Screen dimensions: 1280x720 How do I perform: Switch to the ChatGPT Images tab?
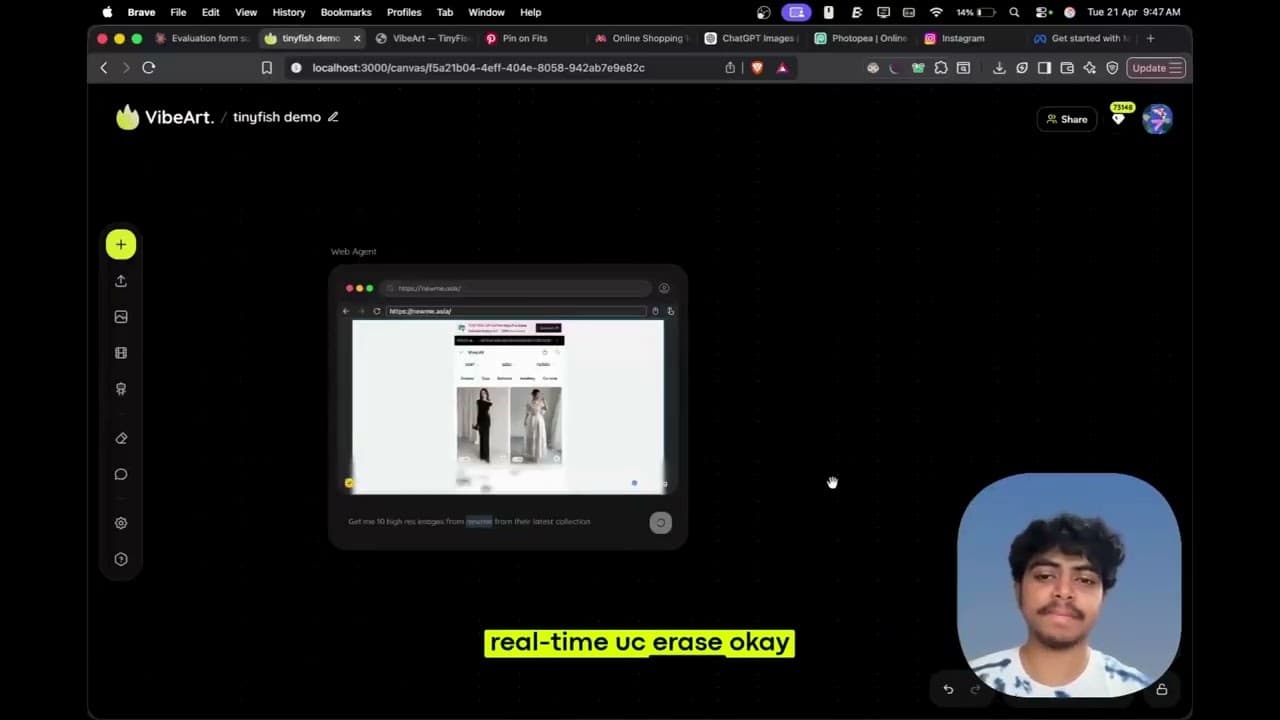pos(750,38)
